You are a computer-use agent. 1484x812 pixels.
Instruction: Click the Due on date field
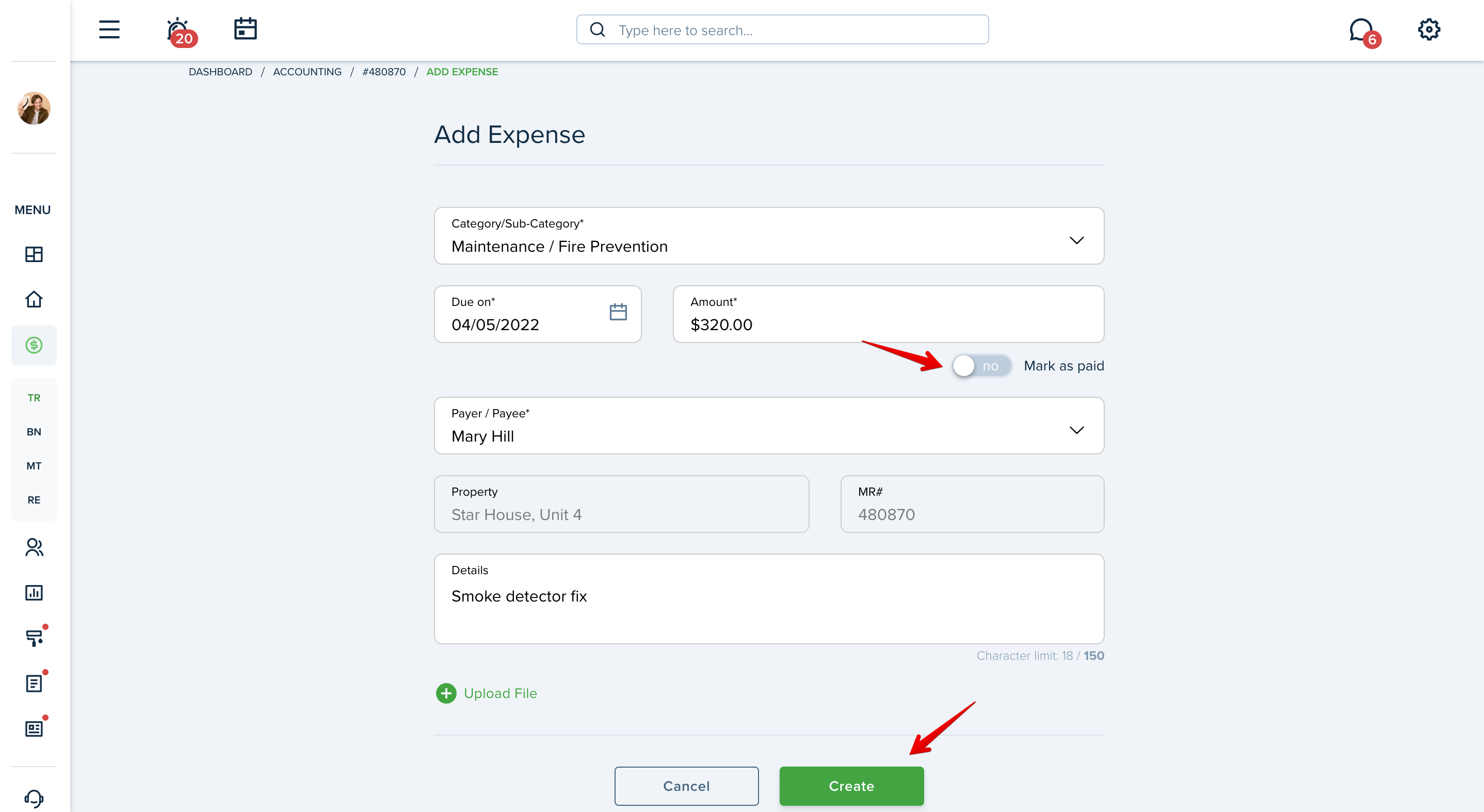click(538, 314)
